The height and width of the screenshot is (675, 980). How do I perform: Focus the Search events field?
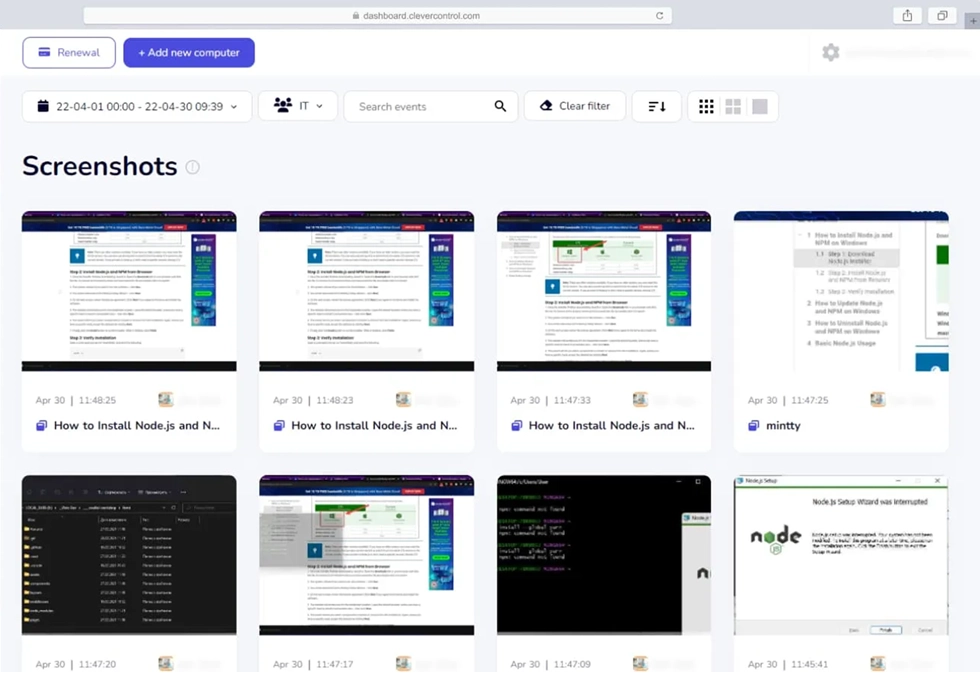(x=431, y=106)
